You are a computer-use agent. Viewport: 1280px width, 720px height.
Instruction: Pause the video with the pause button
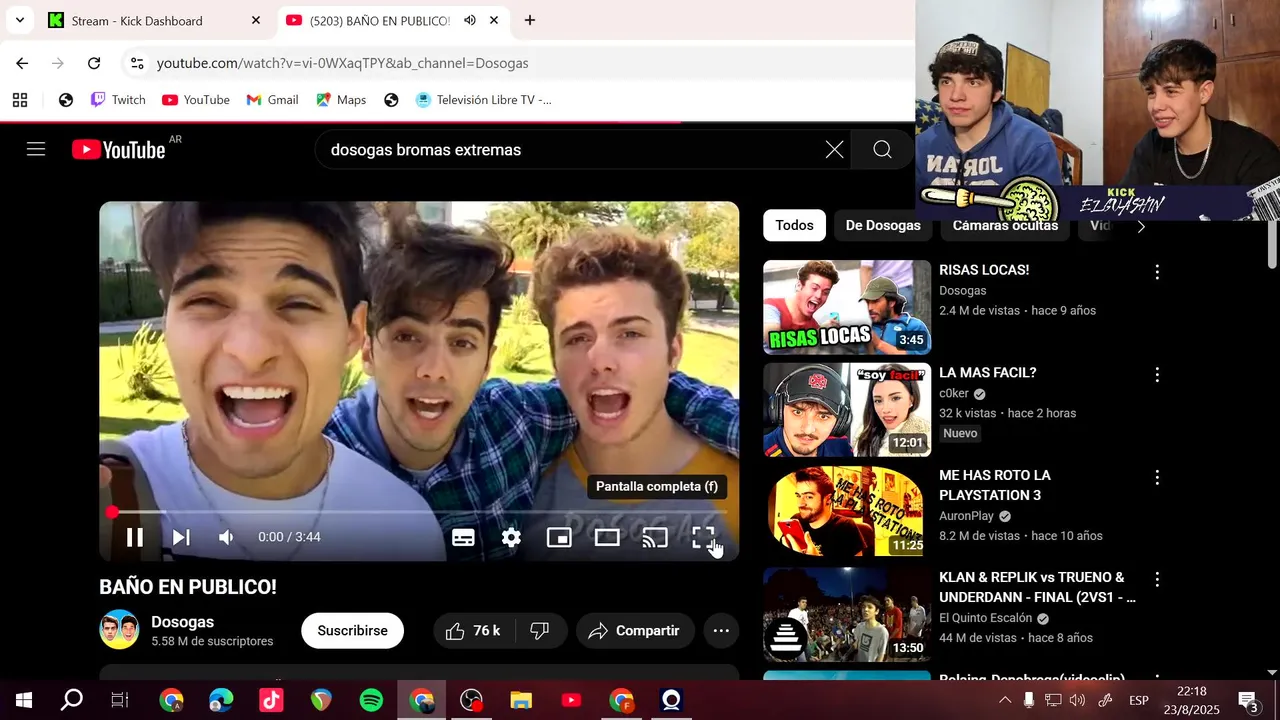click(x=134, y=537)
